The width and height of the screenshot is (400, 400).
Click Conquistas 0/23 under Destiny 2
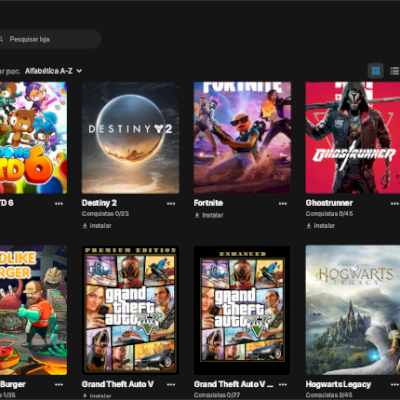105,214
